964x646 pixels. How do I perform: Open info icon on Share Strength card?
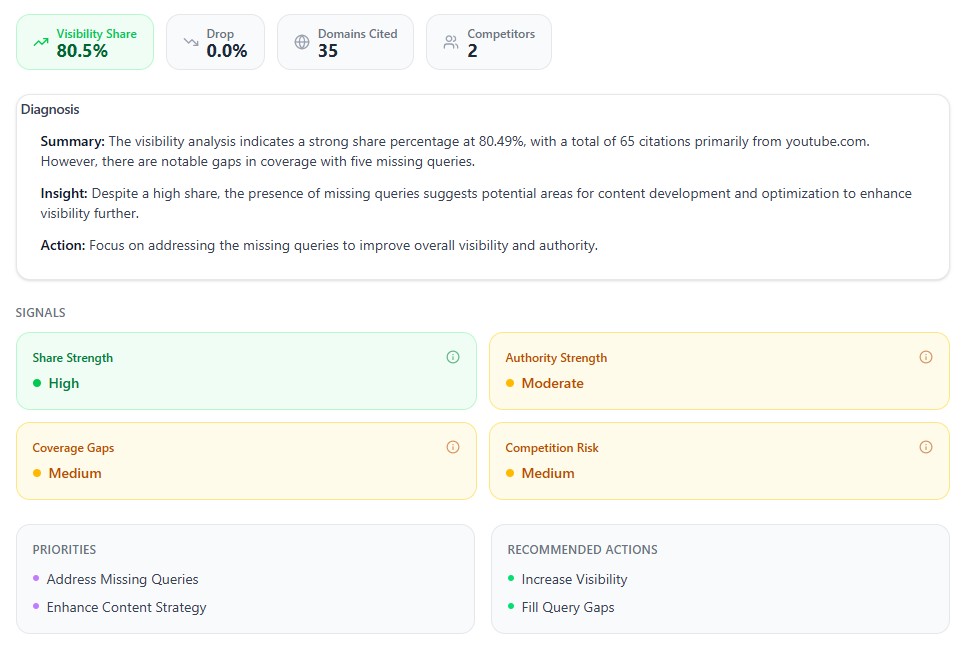tap(453, 357)
